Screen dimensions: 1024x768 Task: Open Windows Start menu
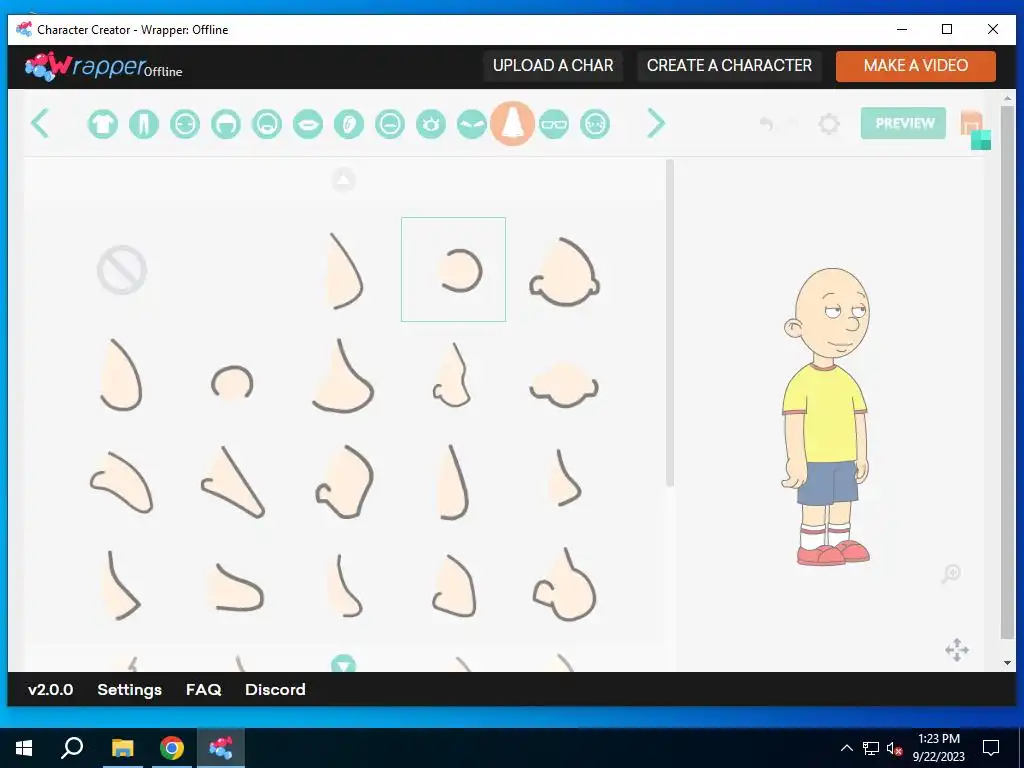tap(24, 748)
